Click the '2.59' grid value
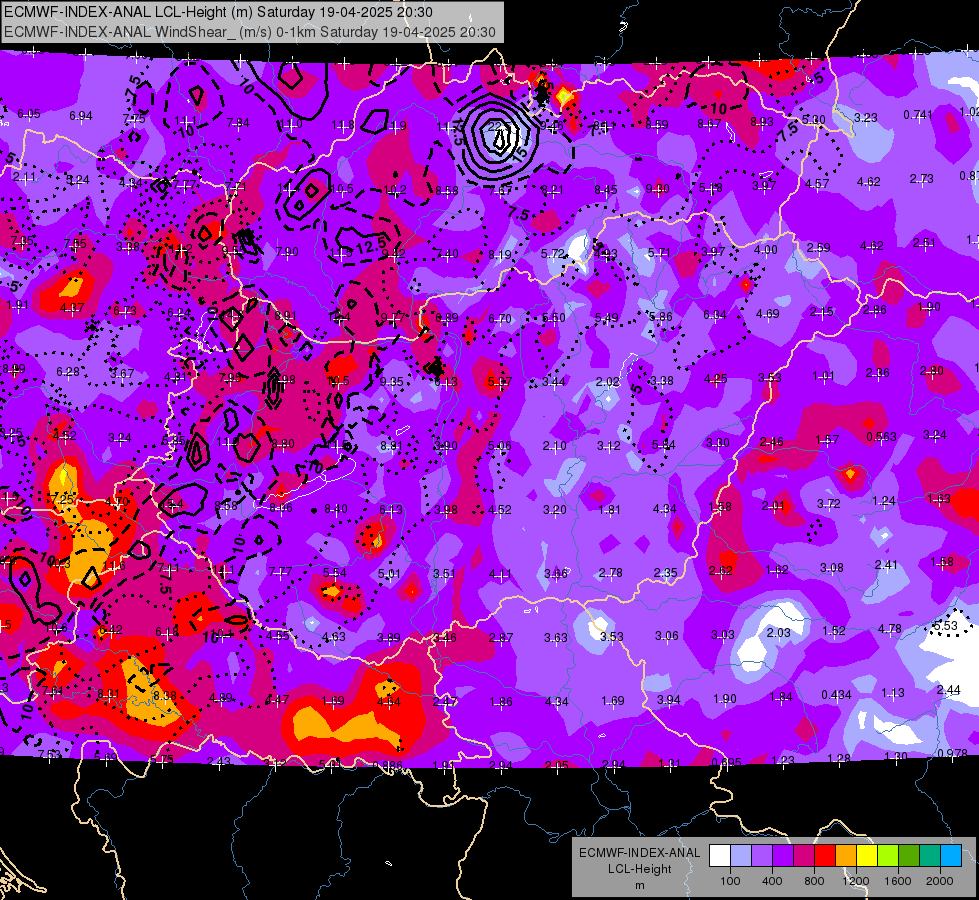The image size is (979, 900). [819, 247]
